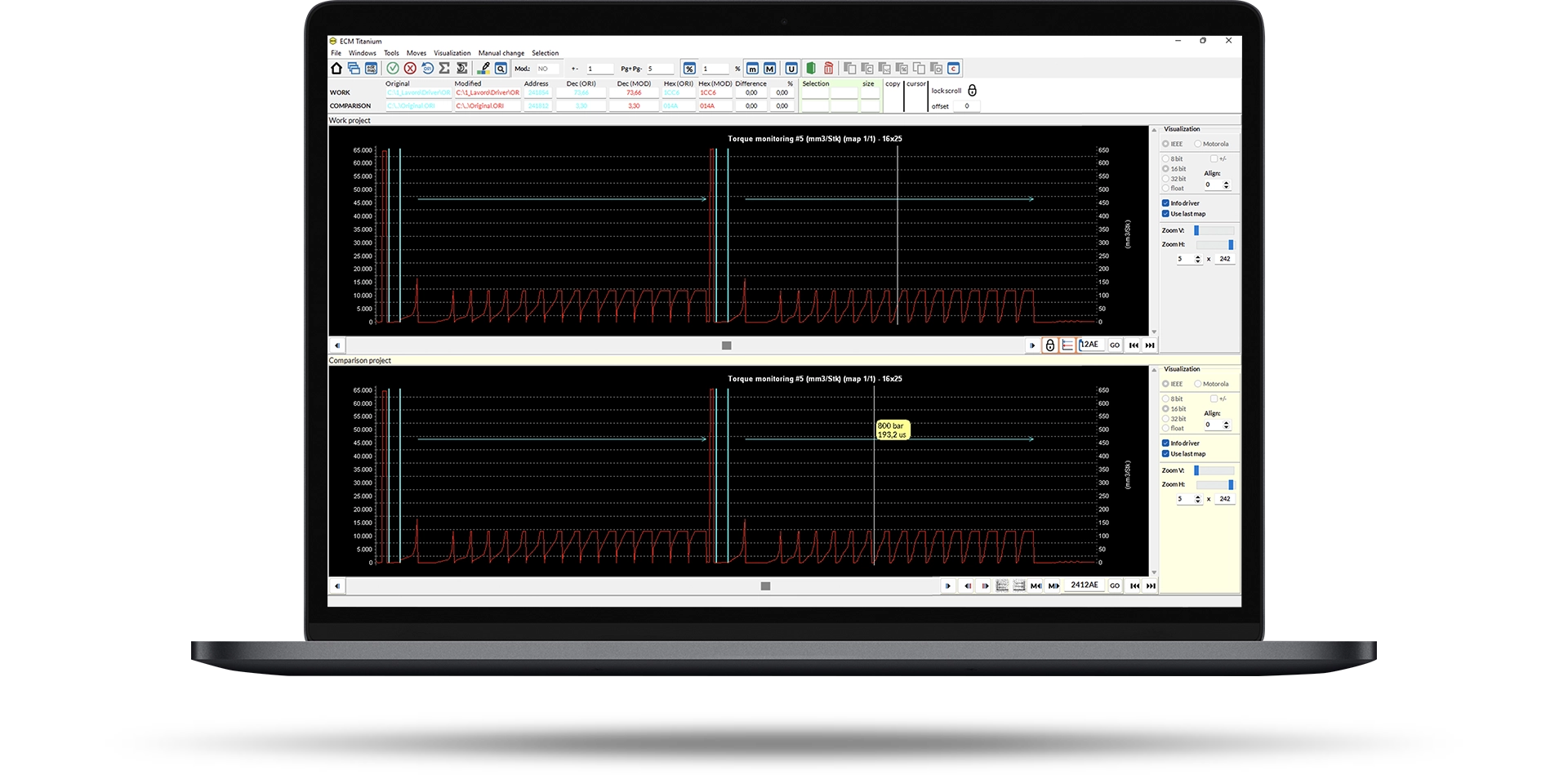This screenshot has height=775, width=1568.
Task: Click the zoom value 5 stepper in Work panel
Action: [x=1198, y=259]
